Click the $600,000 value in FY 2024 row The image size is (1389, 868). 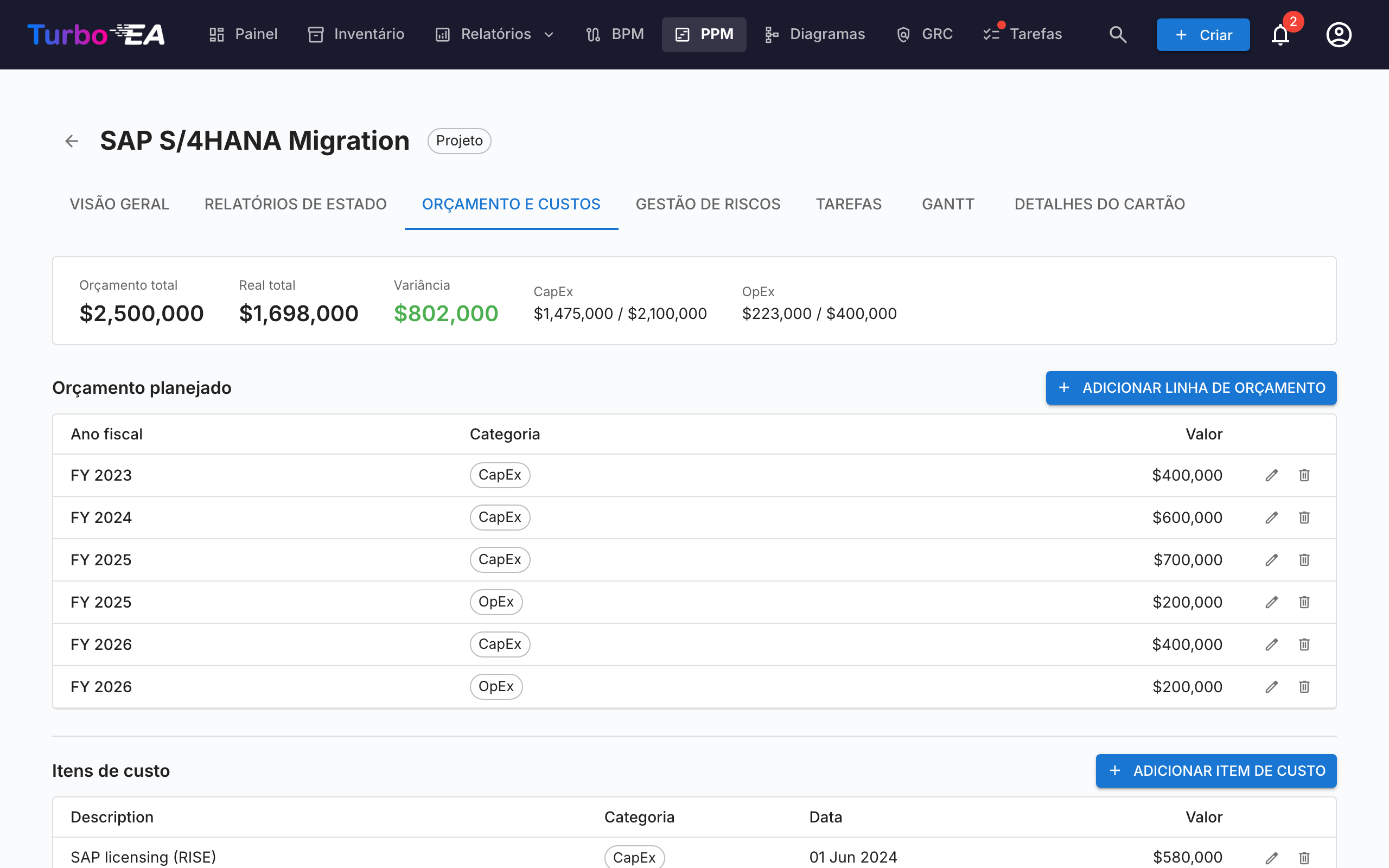(1188, 518)
